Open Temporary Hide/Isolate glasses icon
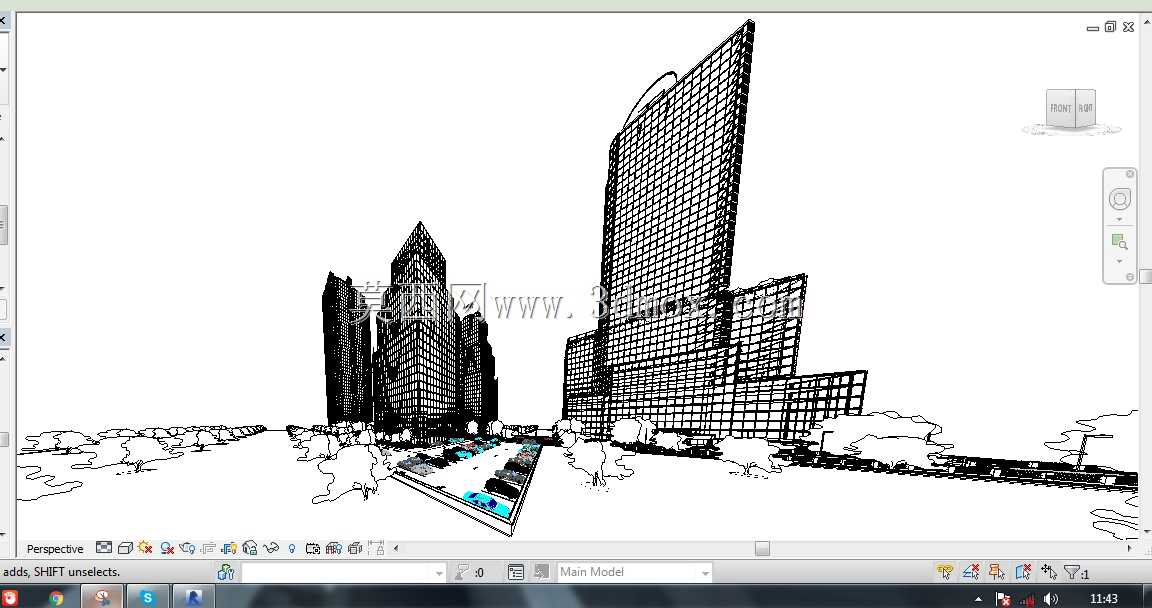The width and height of the screenshot is (1152, 608). coord(271,548)
